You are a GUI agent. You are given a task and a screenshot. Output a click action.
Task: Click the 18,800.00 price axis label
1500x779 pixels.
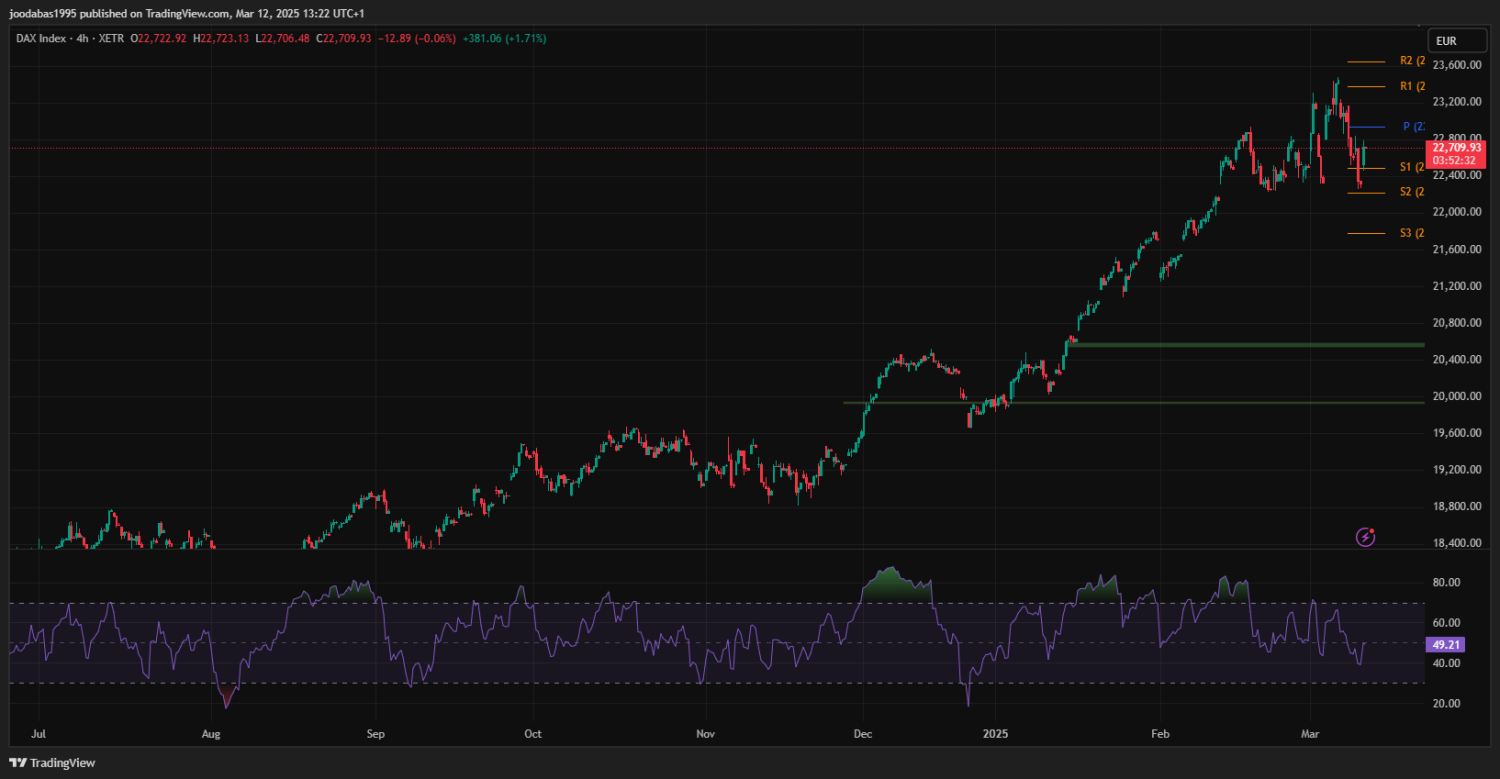[1456, 506]
